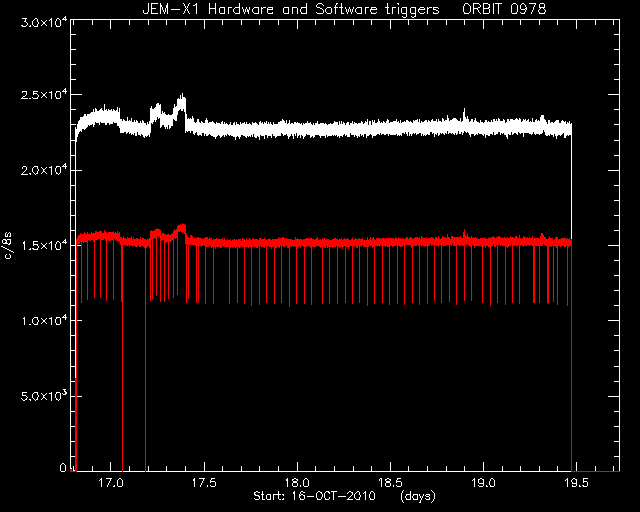Click the 1.5×10⁴ y-axis label
The width and height of the screenshot is (640, 512).
pos(44,245)
